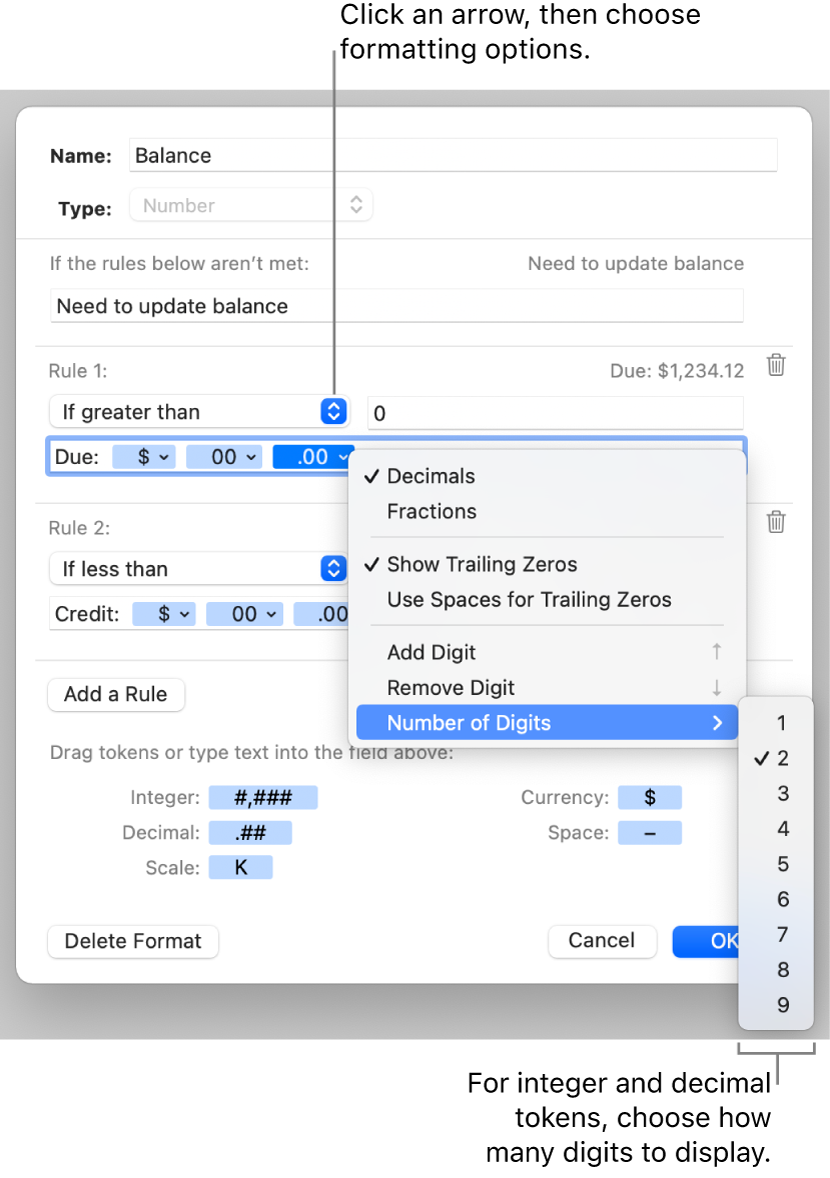Click the Currency $ token

click(650, 797)
